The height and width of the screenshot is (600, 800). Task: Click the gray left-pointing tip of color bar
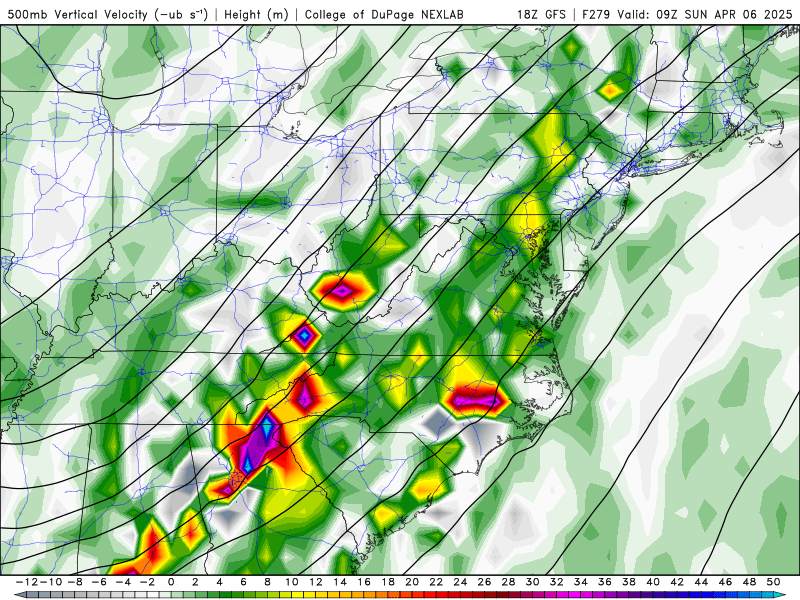pos(19,595)
